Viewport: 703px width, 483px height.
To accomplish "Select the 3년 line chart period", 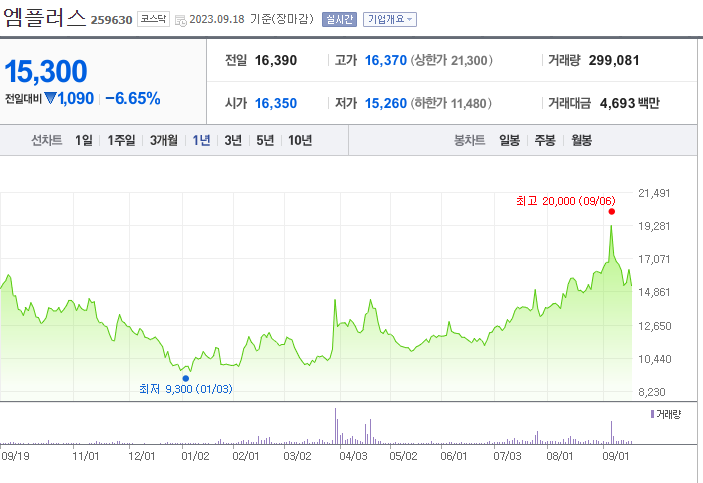I will (x=233, y=140).
